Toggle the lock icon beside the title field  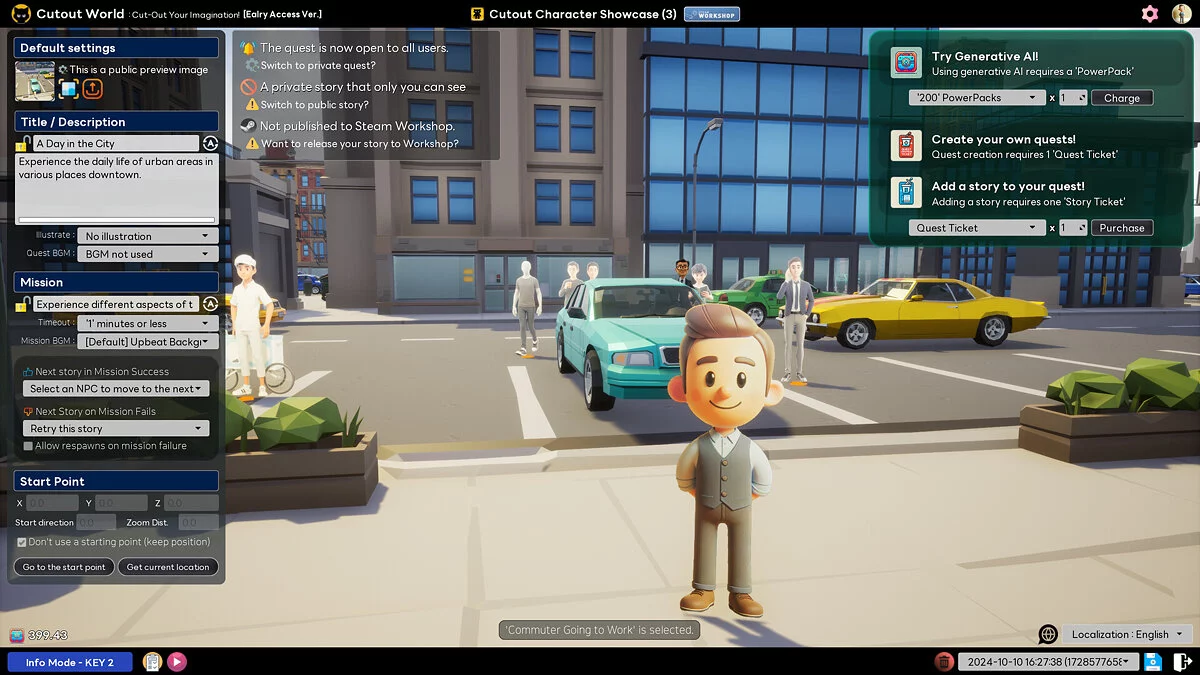point(22,145)
